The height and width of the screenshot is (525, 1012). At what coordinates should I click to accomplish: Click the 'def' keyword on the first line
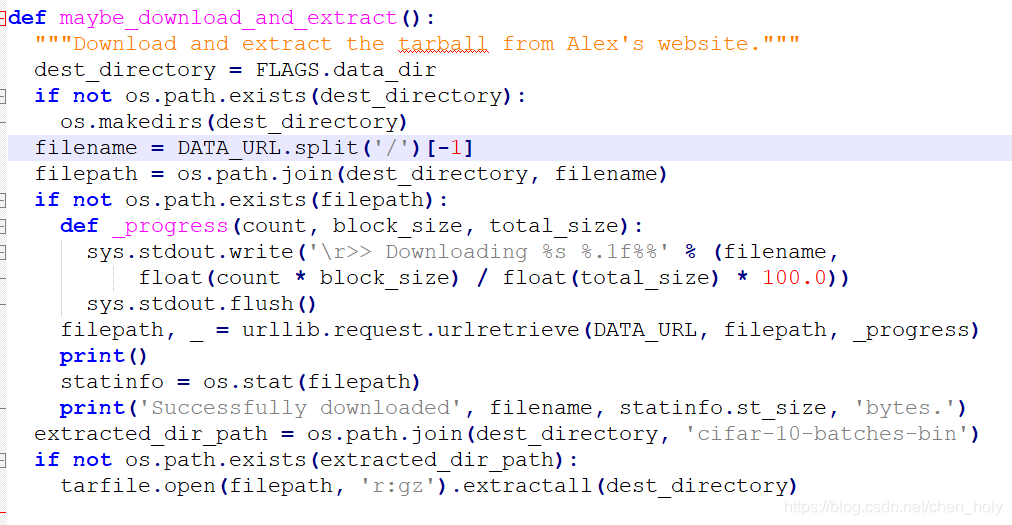pyautogui.click(x=27, y=18)
